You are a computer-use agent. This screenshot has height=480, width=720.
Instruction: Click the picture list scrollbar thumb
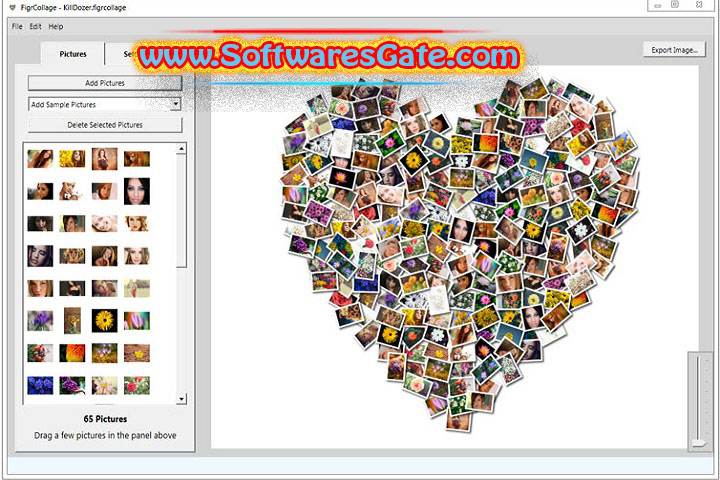click(181, 210)
